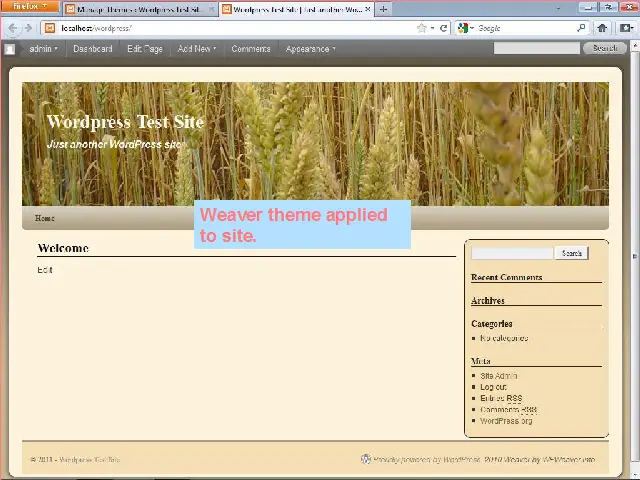Image resolution: width=640 pixels, height=480 pixels.
Task: Go to the browser home page
Action: 602,28
